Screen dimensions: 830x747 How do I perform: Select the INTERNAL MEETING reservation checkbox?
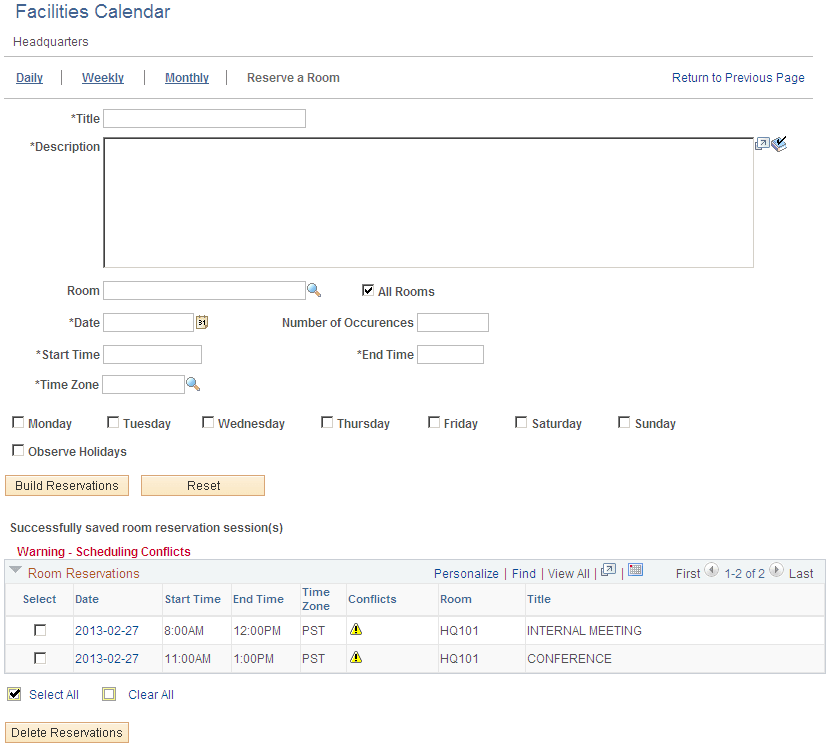40,630
